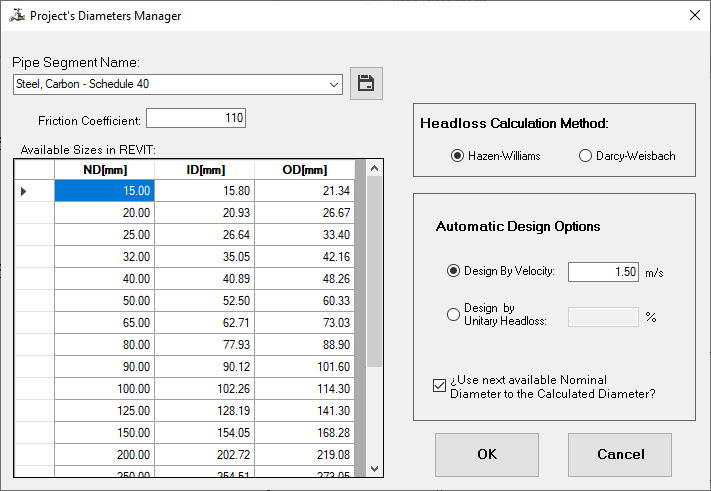Select the ID cell 26.64
The width and height of the screenshot is (711, 491).
click(205, 235)
